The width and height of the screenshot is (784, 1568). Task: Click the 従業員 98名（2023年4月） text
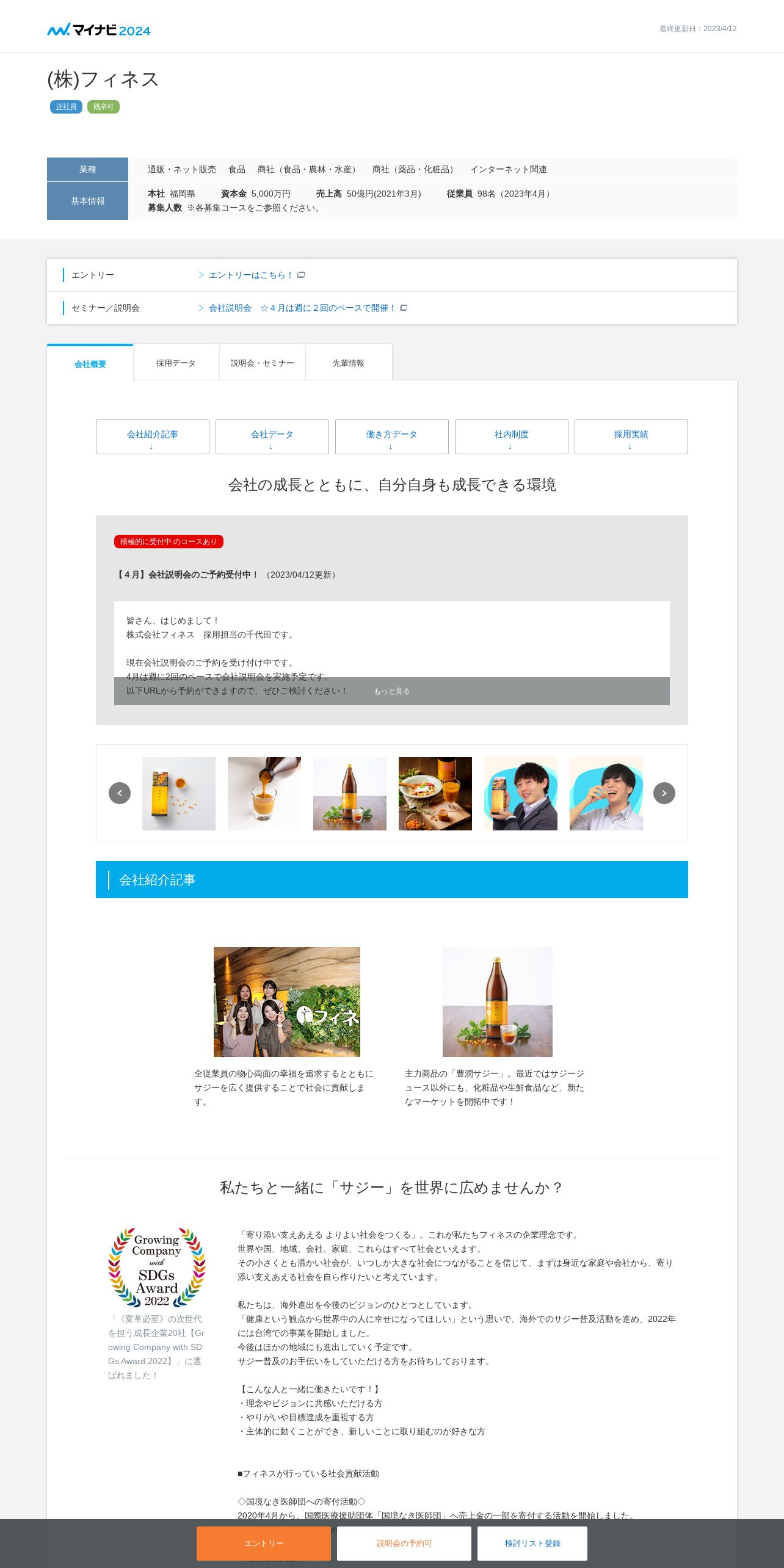coord(500,194)
